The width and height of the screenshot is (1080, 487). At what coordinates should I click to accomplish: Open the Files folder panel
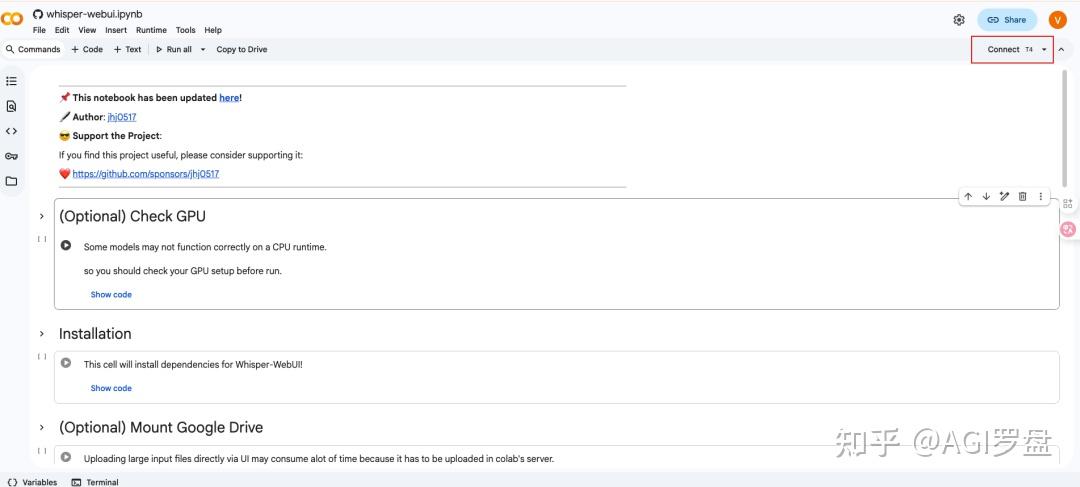pyautogui.click(x=11, y=181)
